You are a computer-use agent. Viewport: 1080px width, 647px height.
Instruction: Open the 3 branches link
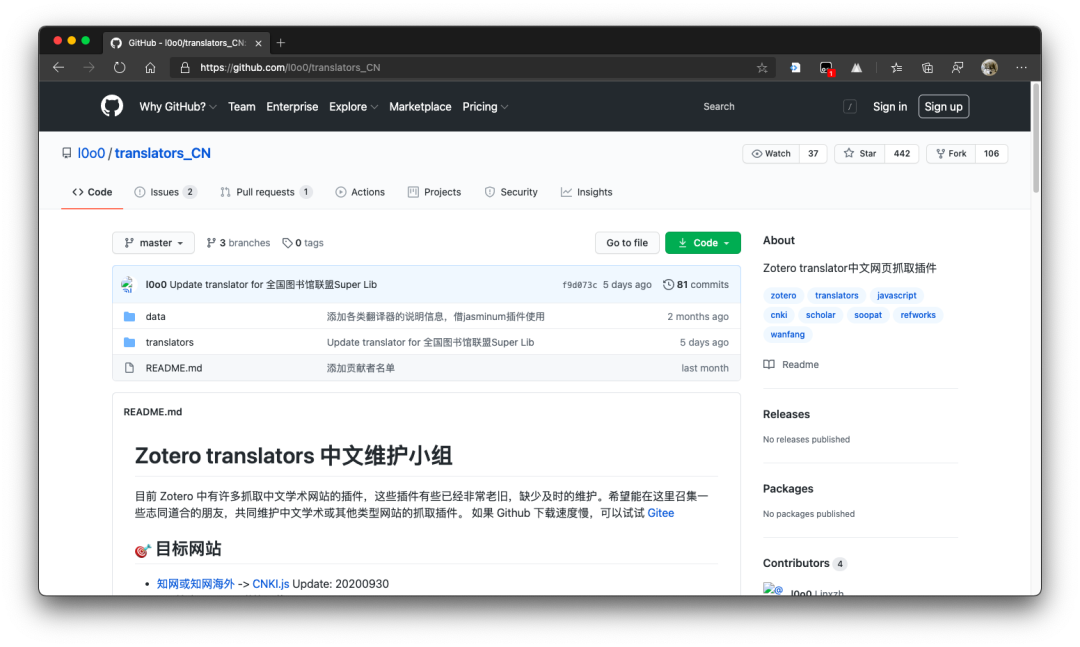pos(238,243)
